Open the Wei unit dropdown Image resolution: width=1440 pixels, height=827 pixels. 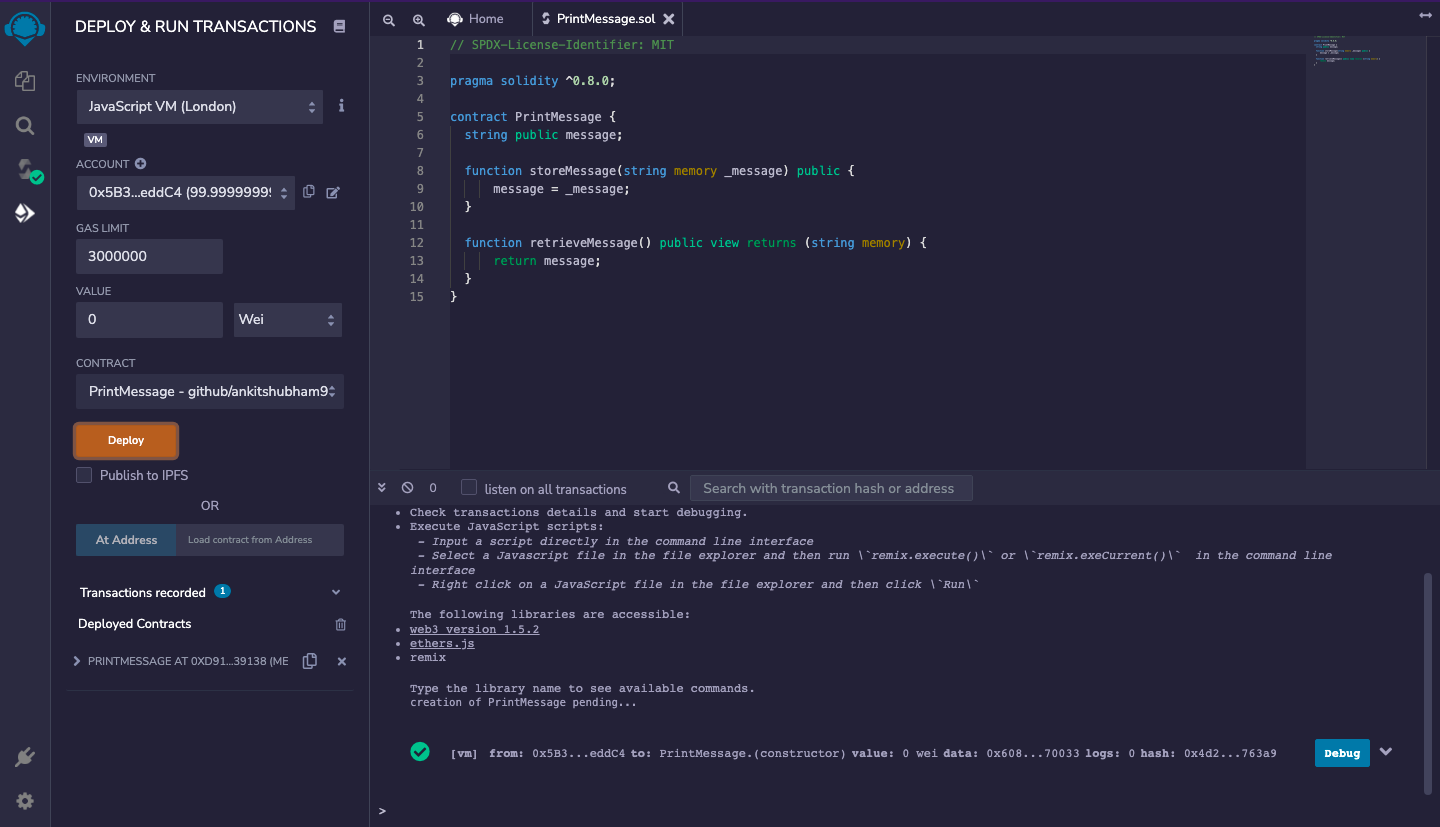(288, 319)
